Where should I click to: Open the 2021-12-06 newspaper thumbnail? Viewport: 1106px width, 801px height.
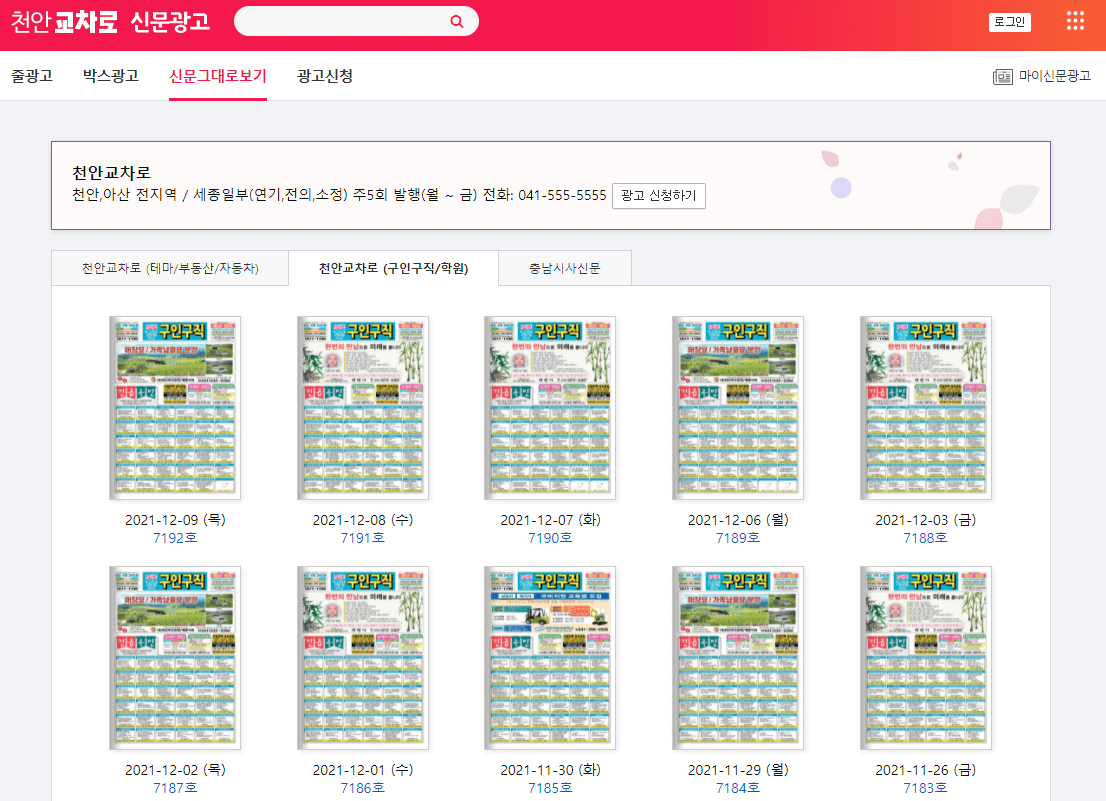click(x=738, y=408)
